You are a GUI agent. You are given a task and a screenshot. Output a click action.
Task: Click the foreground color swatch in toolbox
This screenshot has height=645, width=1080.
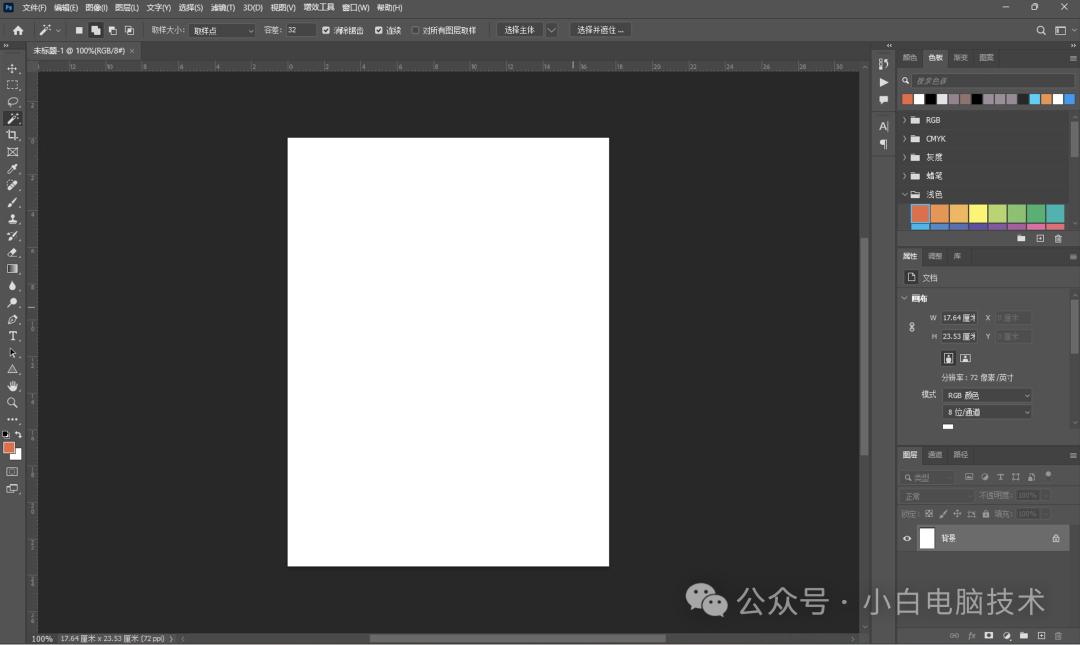(x=8, y=447)
